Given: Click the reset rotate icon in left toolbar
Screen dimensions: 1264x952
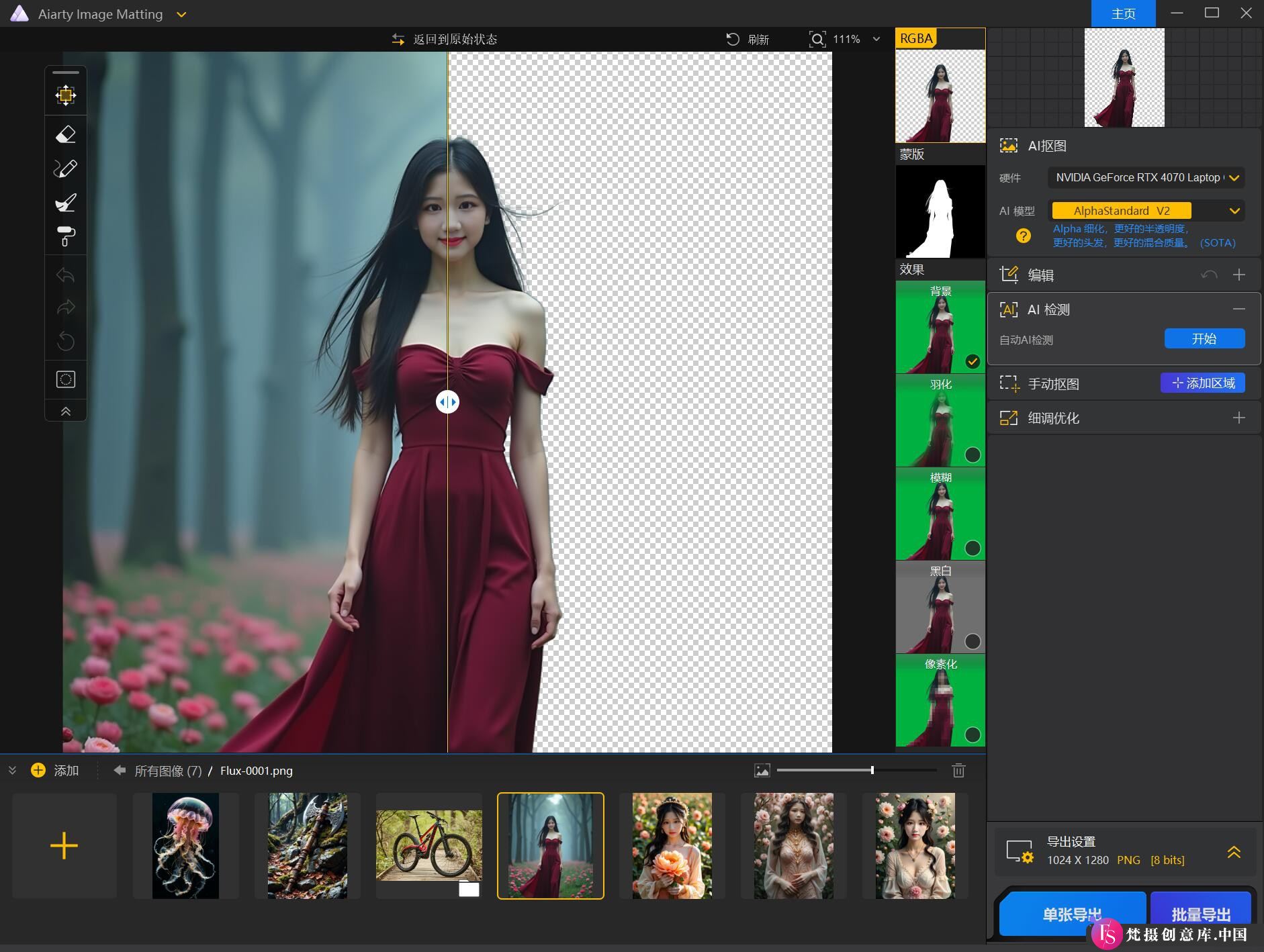Looking at the screenshot, I should (x=66, y=341).
